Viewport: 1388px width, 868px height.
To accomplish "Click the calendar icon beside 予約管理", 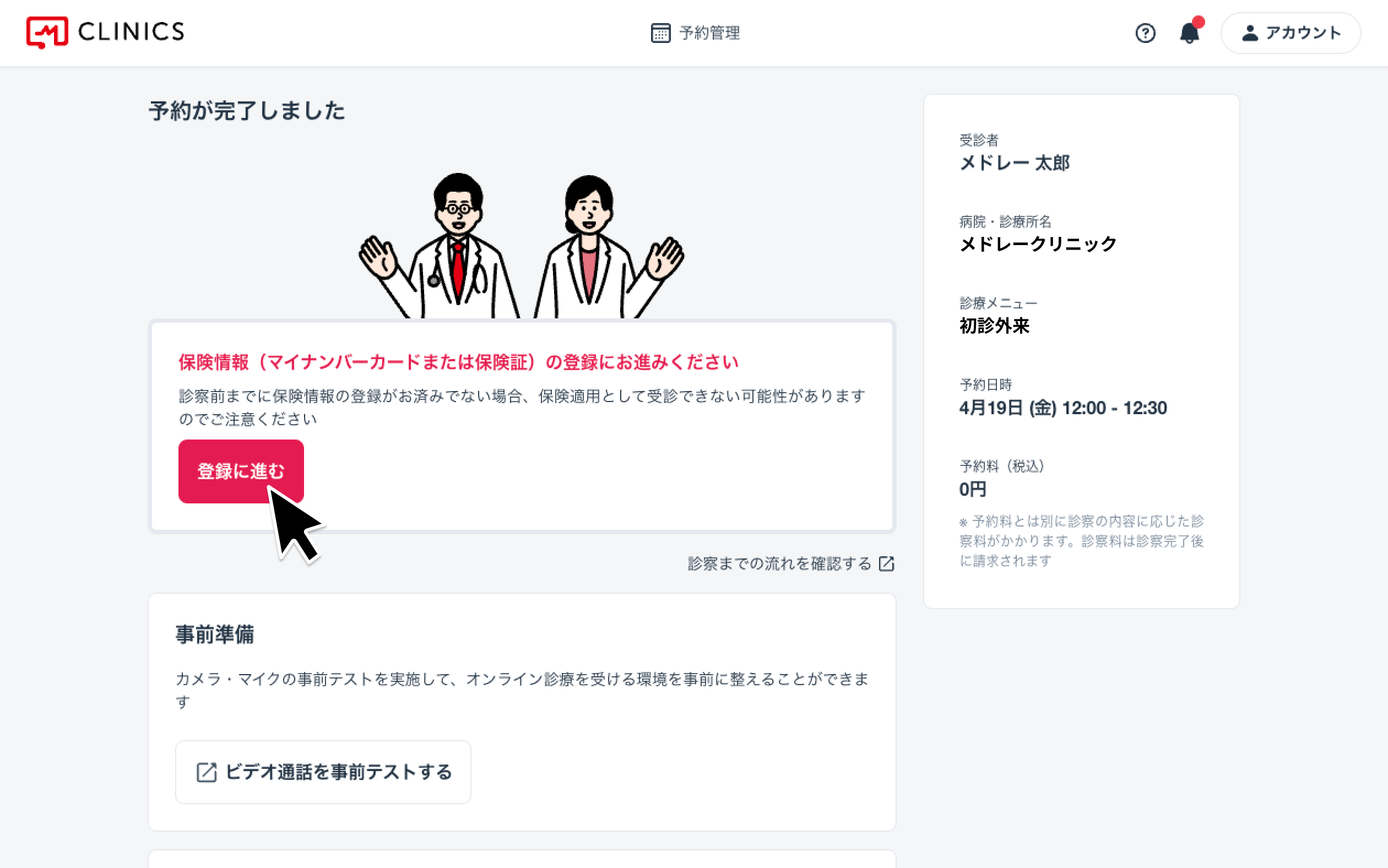I will pos(660,33).
